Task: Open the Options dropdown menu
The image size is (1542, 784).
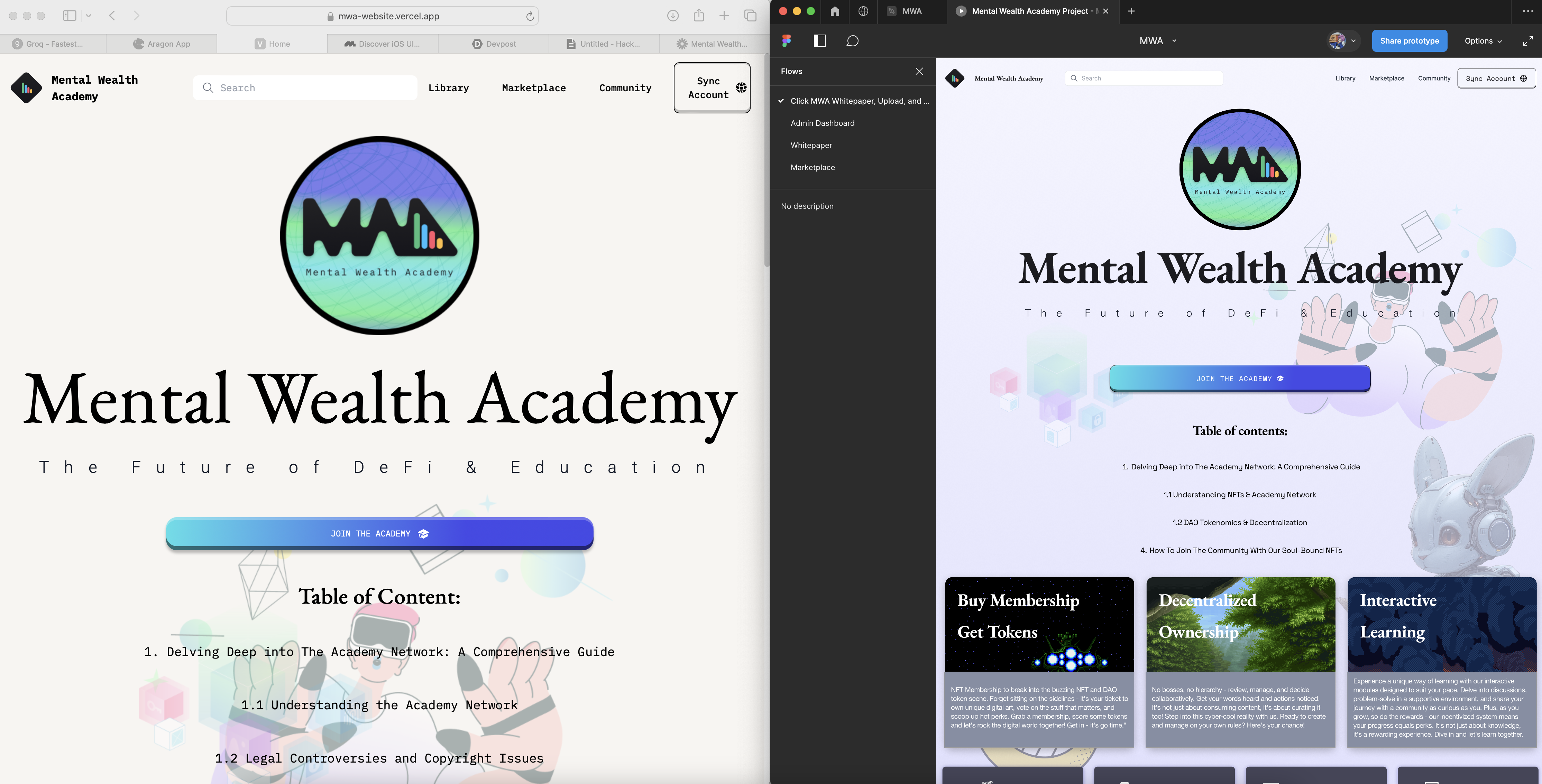Action: (1483, 41)
